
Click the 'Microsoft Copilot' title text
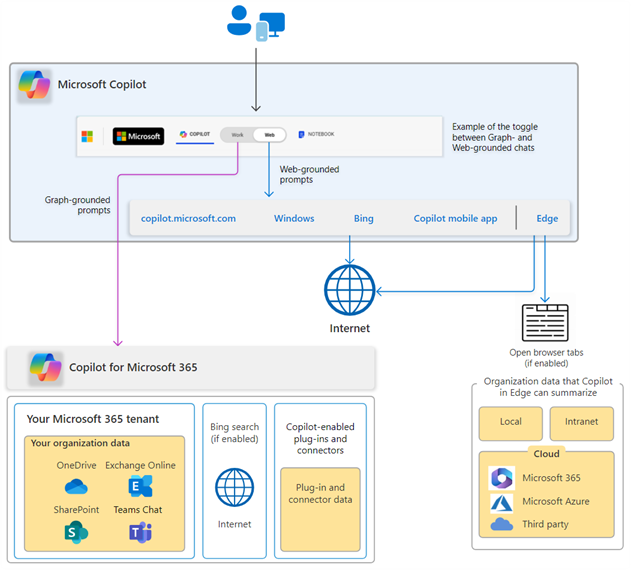(102, 85)
